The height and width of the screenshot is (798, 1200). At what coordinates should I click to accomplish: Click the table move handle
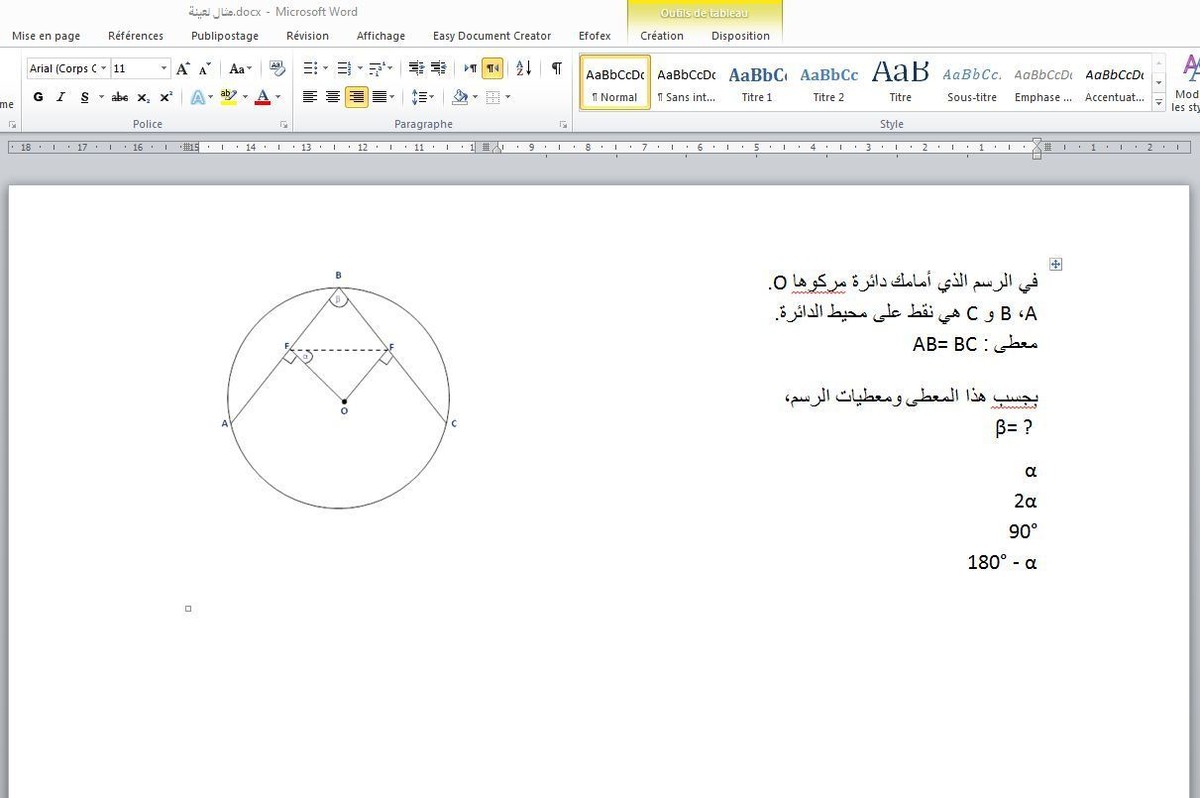coord(1055,264)
